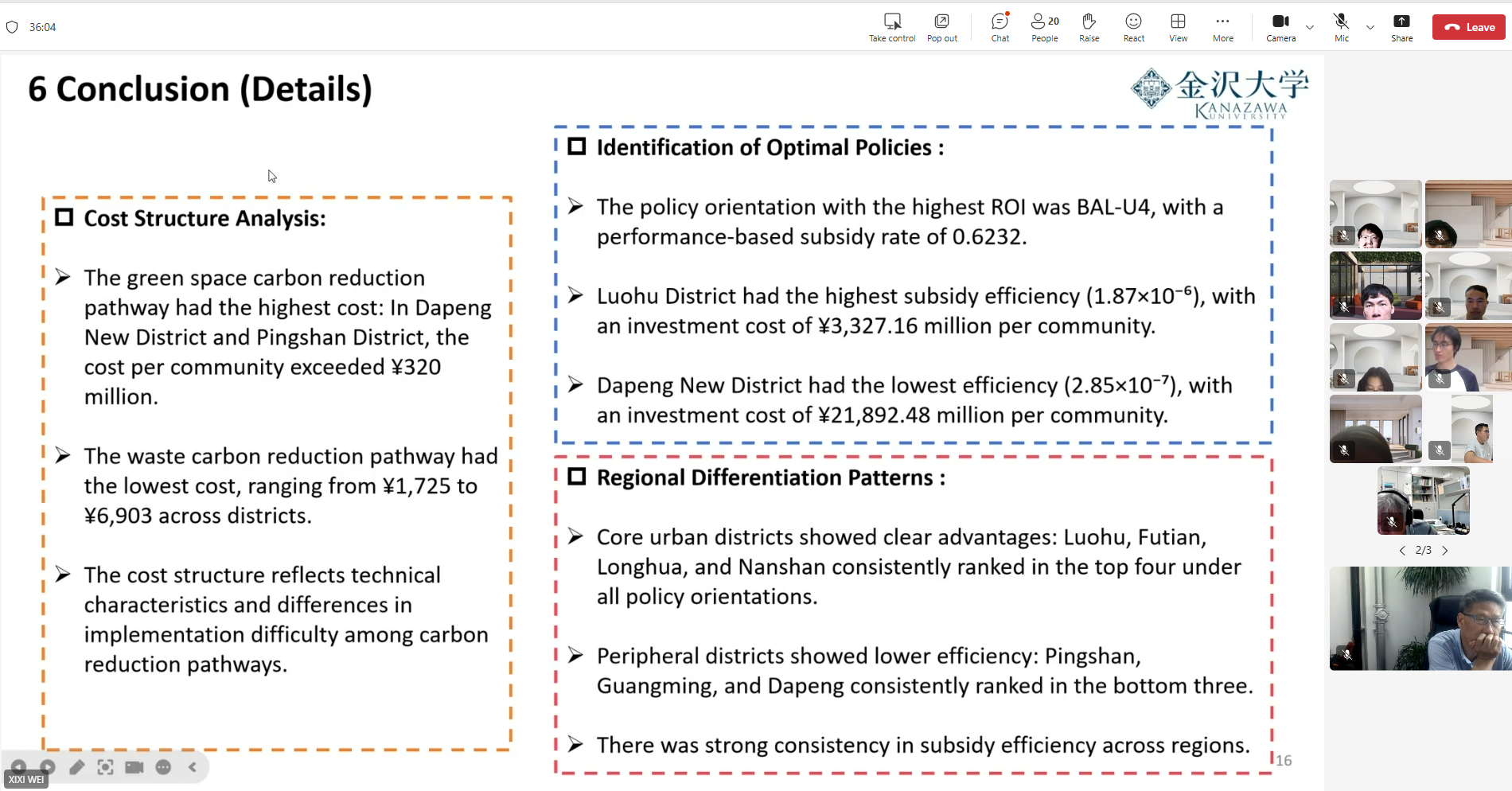The image size is (1512, 791).
Task: Click the line mentioning ¥21,892.48 million per community
Action: pyautogui.click(x=883, y=415)
